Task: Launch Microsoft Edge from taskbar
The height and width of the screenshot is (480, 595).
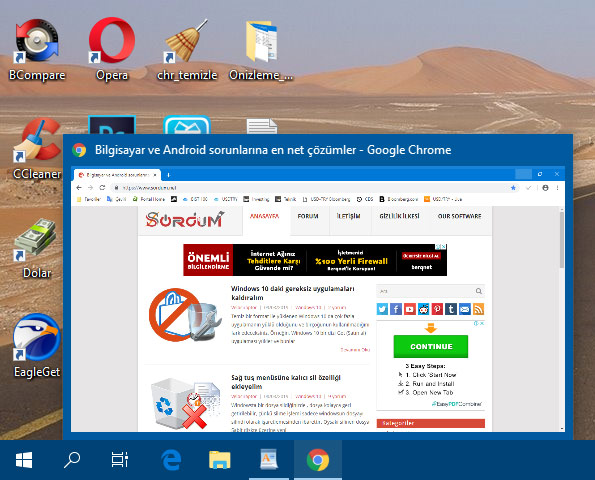Action: point(171,460)
